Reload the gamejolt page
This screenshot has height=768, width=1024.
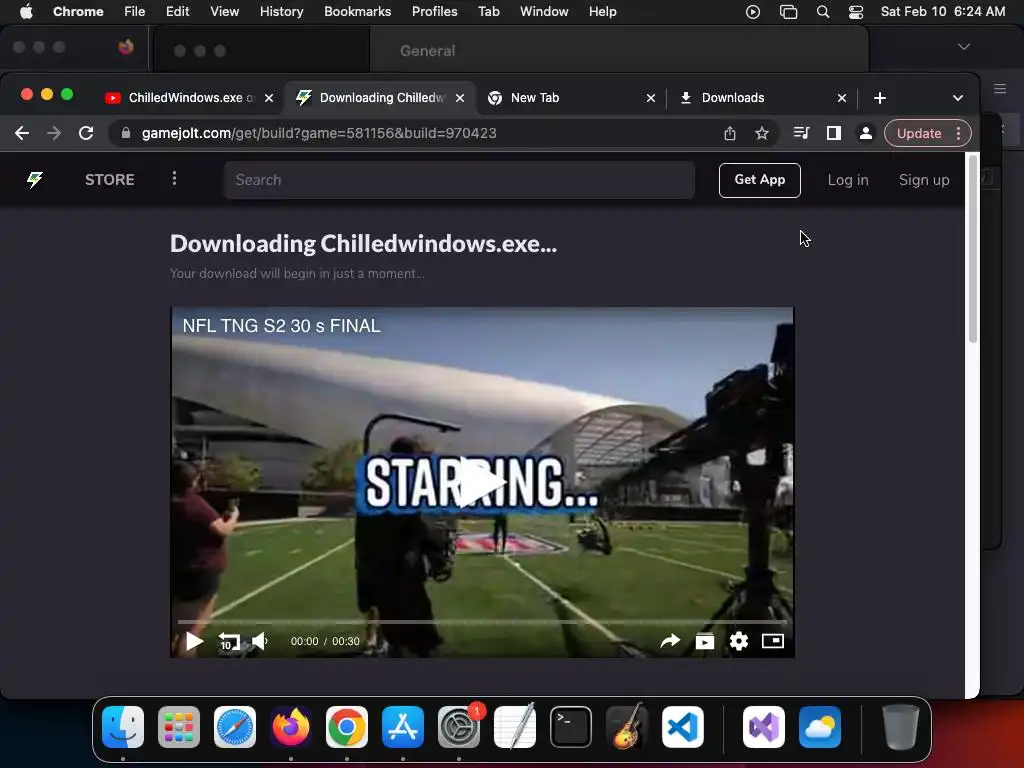point(86,133)
